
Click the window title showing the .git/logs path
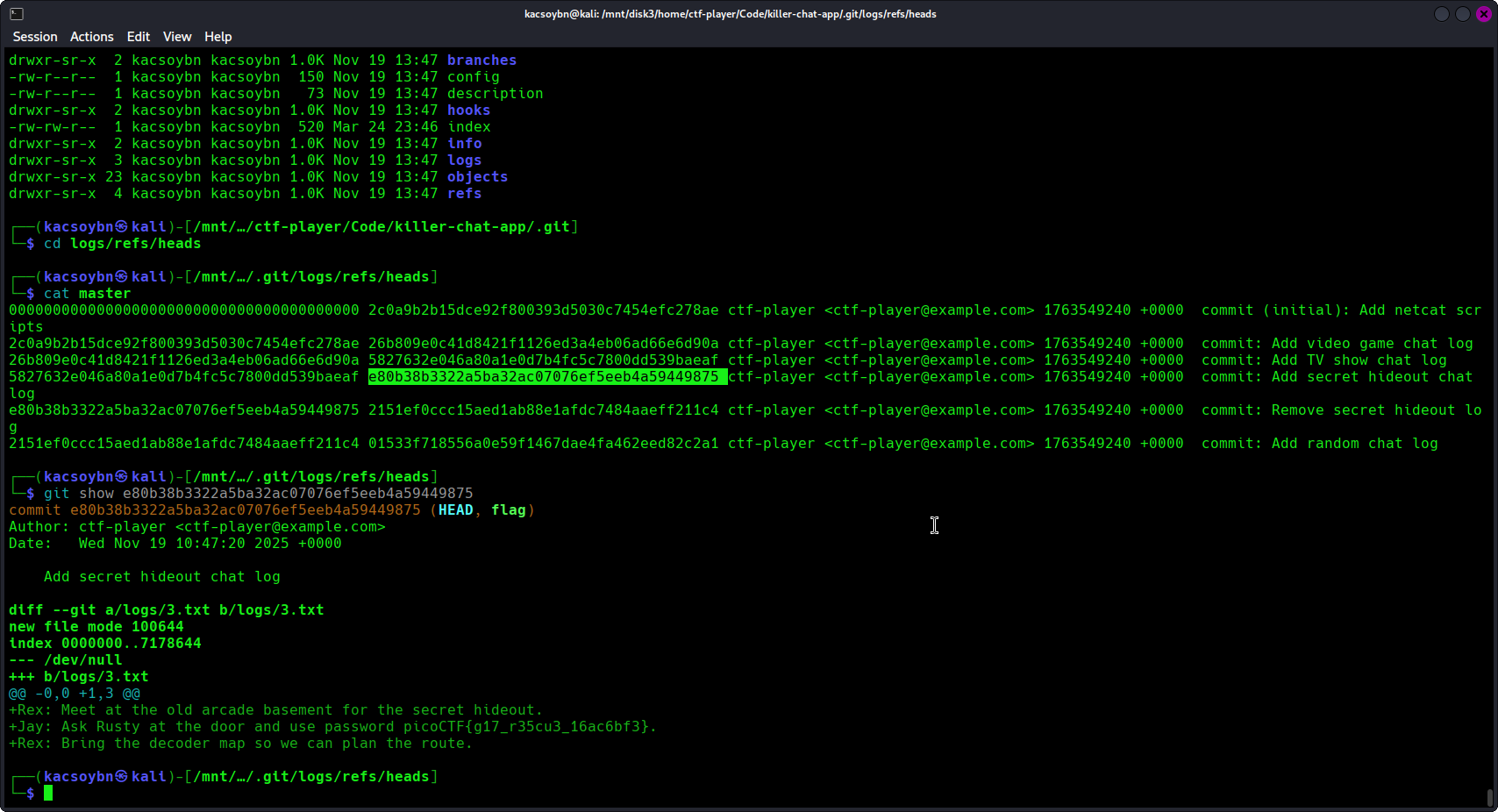point(731,14)
